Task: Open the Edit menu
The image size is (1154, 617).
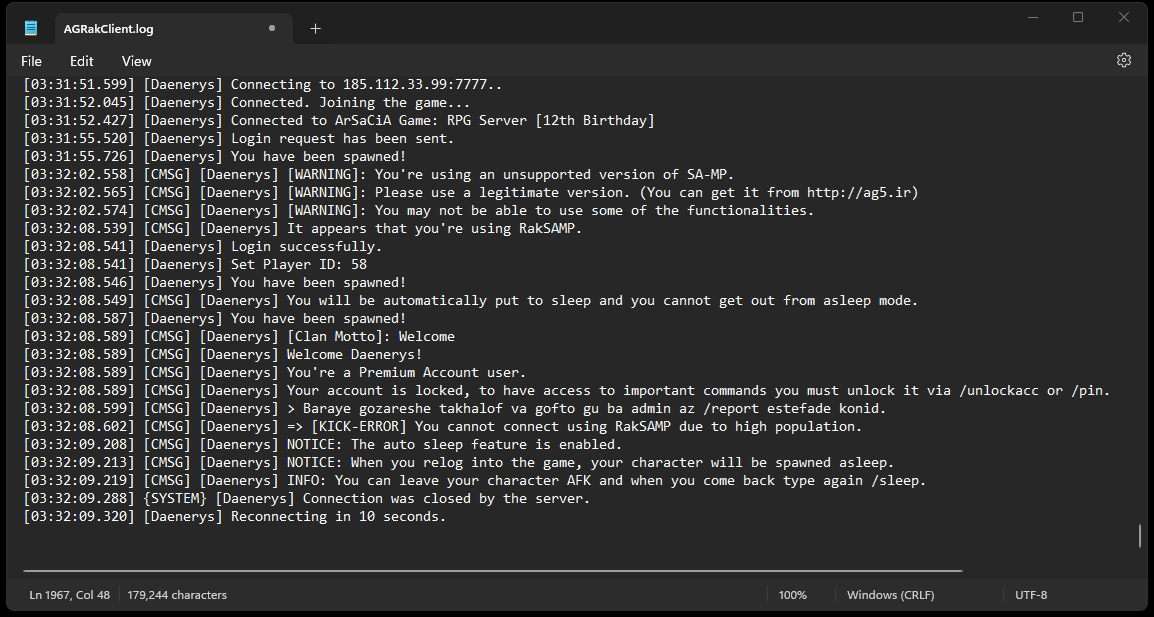Action: (x=81, y=61)
